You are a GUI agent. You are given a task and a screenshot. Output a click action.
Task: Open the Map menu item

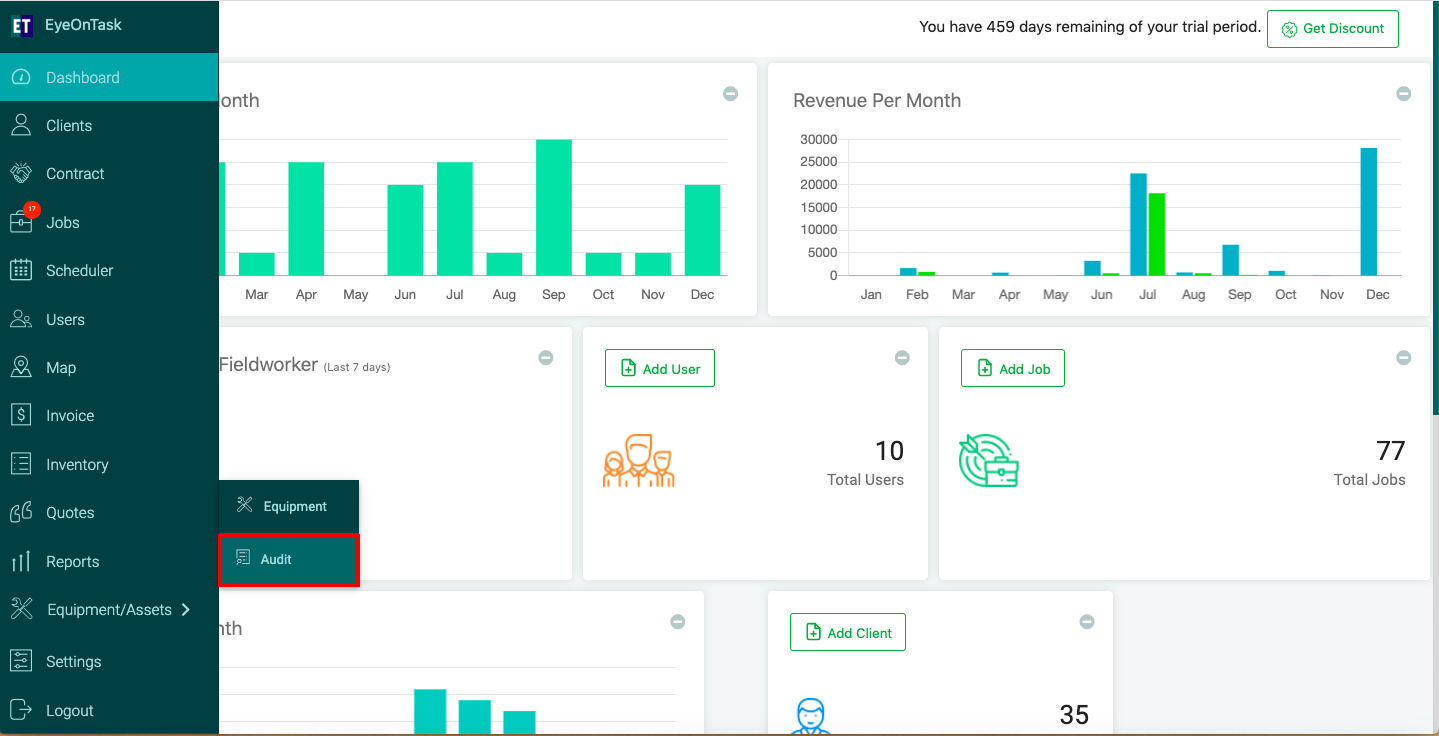click(109, 367)
